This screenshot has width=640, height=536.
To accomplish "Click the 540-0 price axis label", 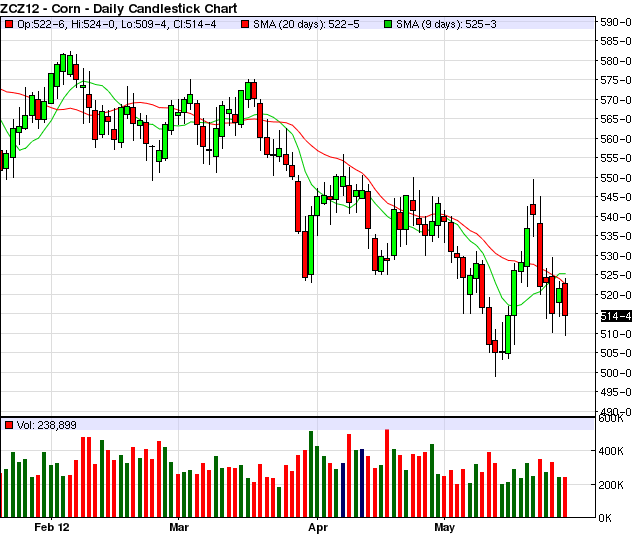I will (x=616, y=217).
